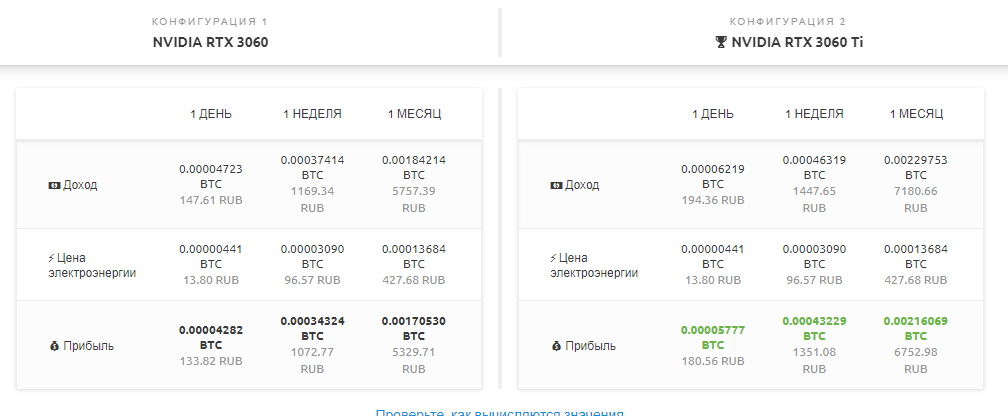Click the Цена электроэнергии label in configuration 1

tap(93, 266)
